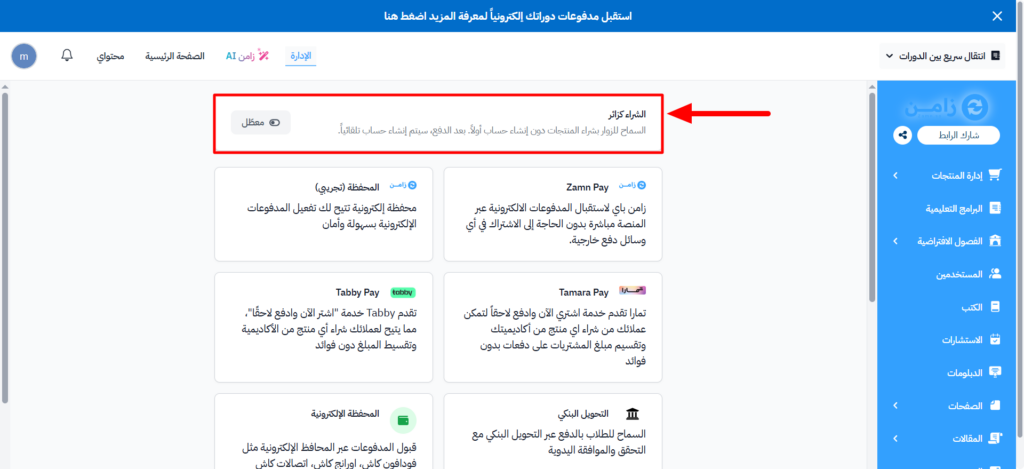Click the green wallet icon of المحفظة الإلكترونية
Viewport: 1024px width, 469px height.
point(403,420)
